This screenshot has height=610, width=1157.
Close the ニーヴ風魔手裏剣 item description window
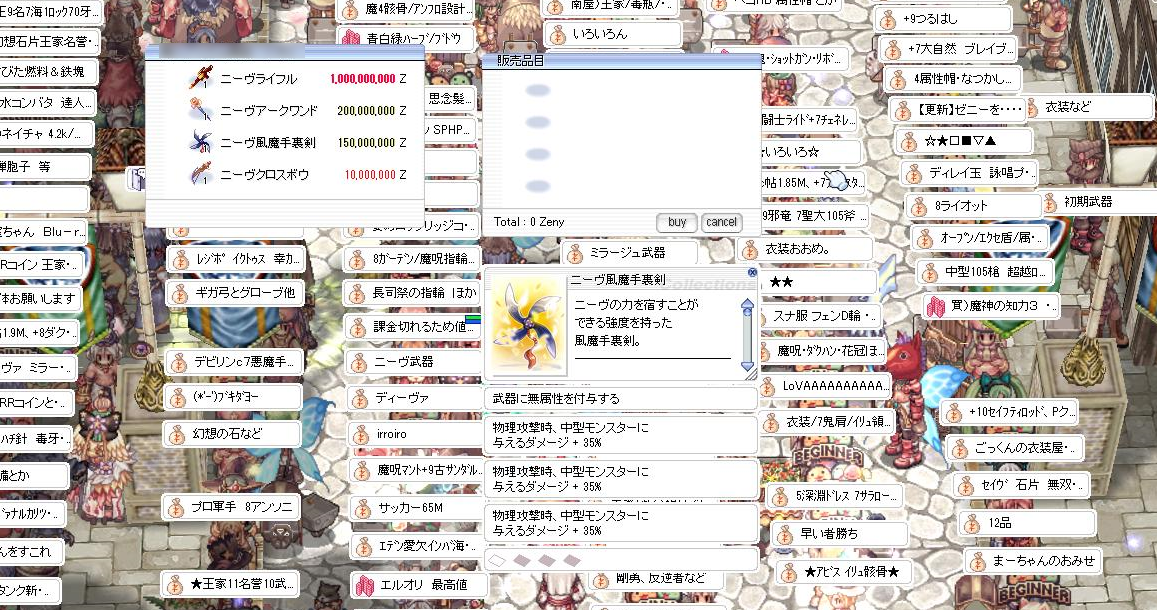click(x=751, y=272)
